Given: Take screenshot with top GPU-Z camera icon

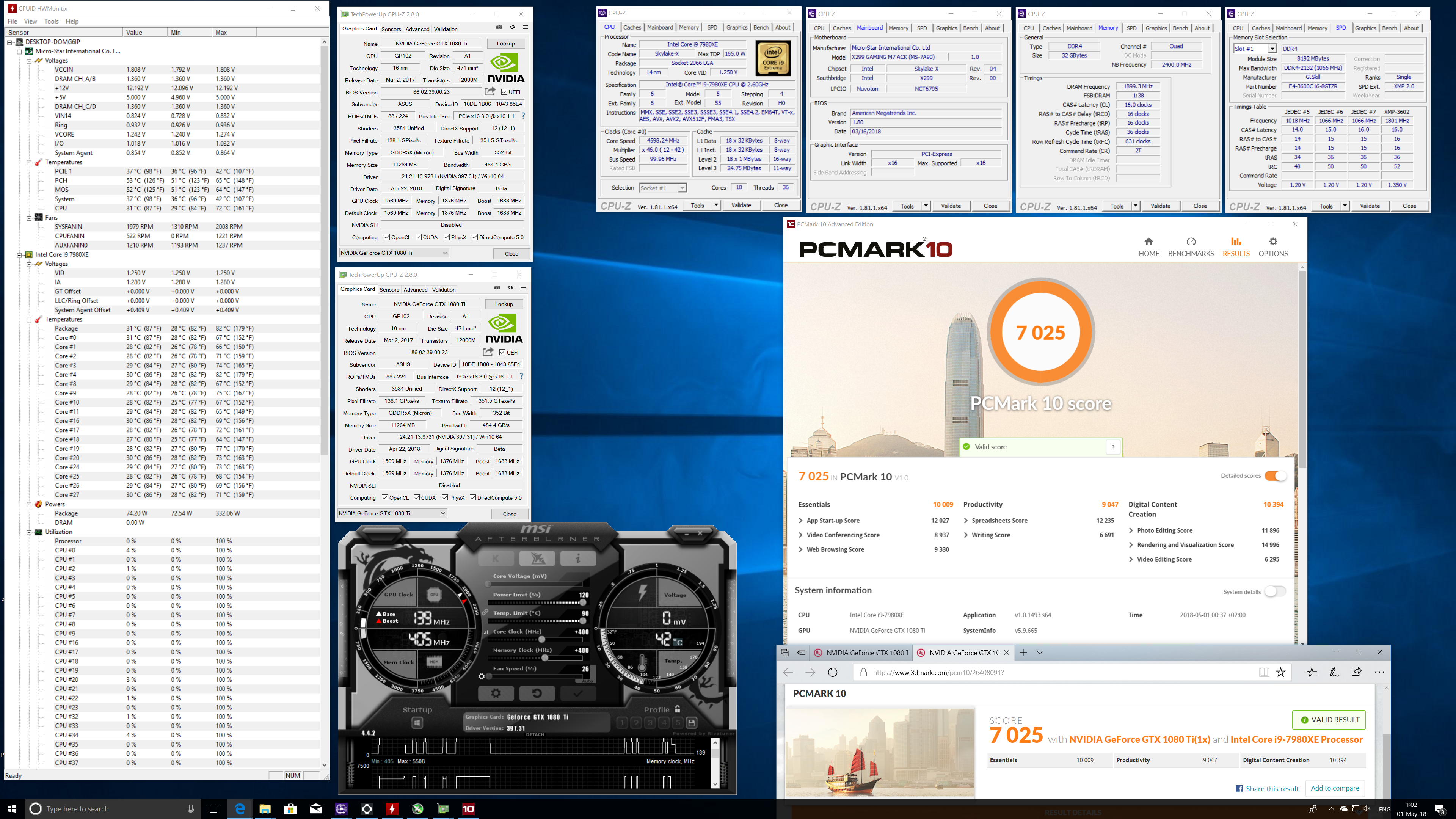Looking at the screenshot, I should (x=499, y=27).
